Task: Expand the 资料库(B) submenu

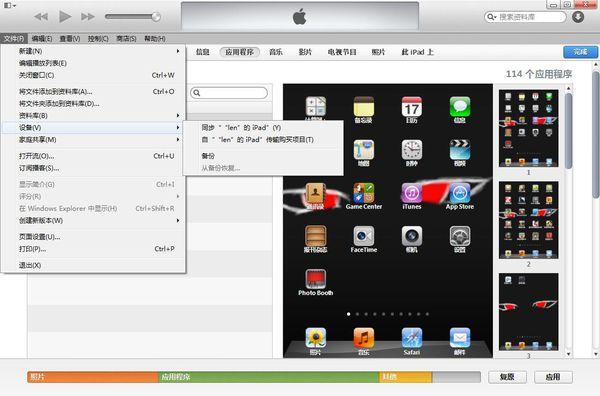Action: click(94, 116)
